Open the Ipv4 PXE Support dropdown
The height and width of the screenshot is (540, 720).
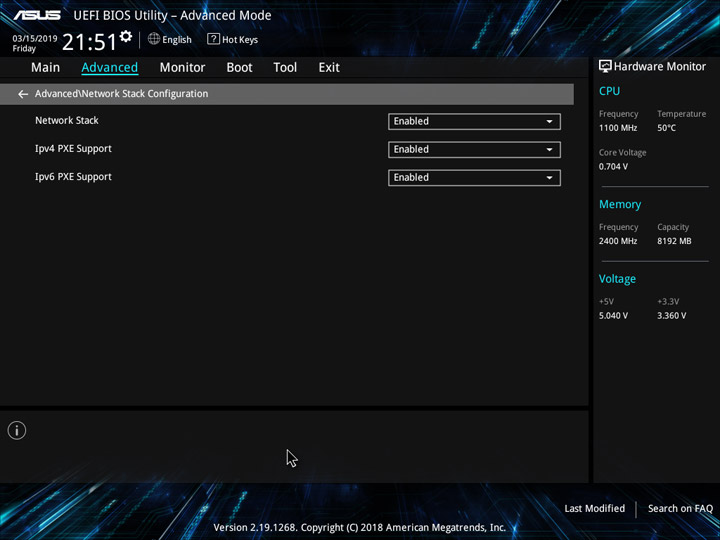click(x=474, y=149)
